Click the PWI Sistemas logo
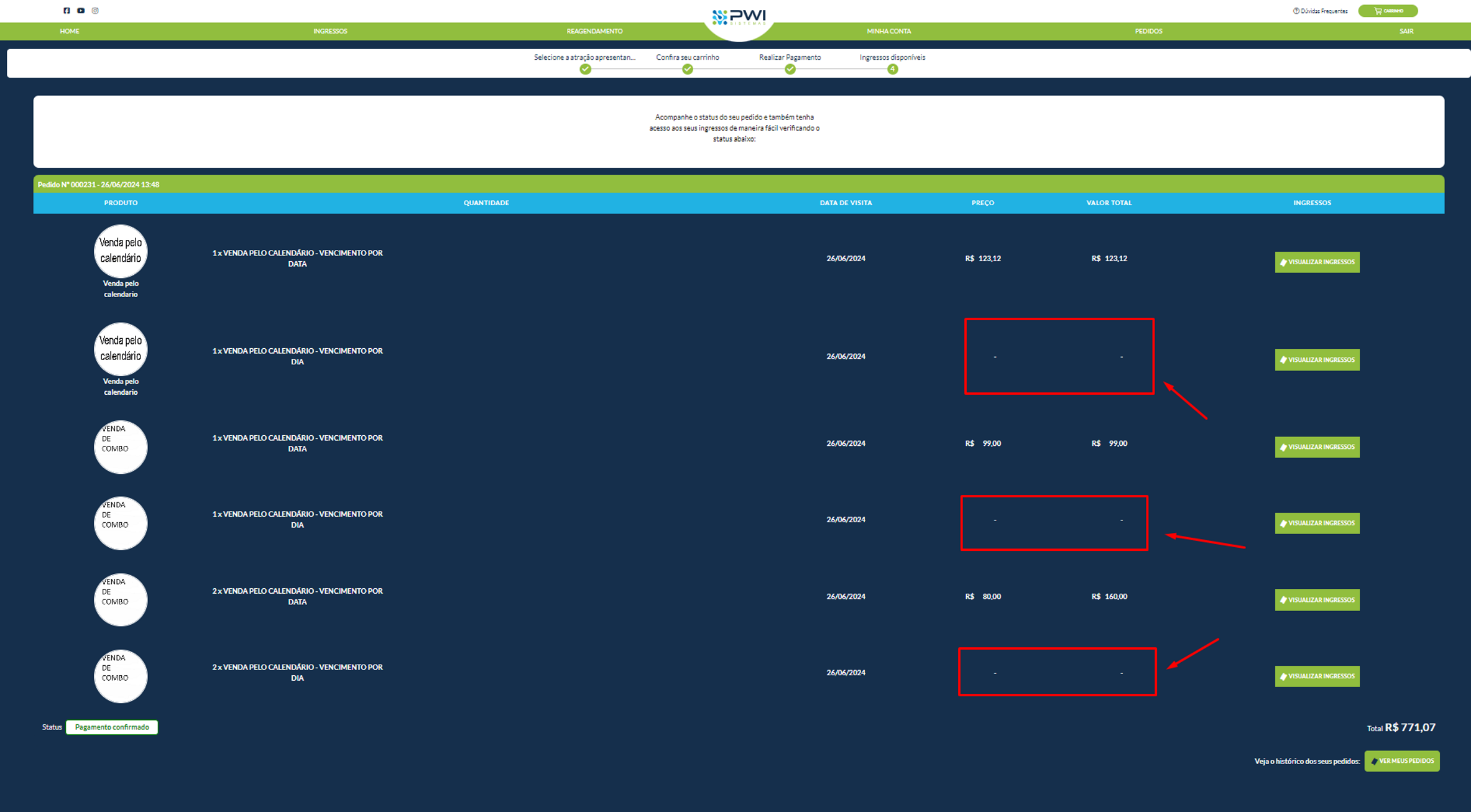 (739, 17)
